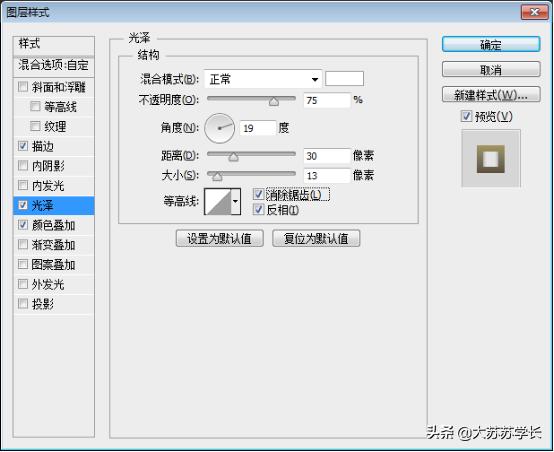Open the 描边 settings panel
This screenshot has height=452, width=554.
43,146
